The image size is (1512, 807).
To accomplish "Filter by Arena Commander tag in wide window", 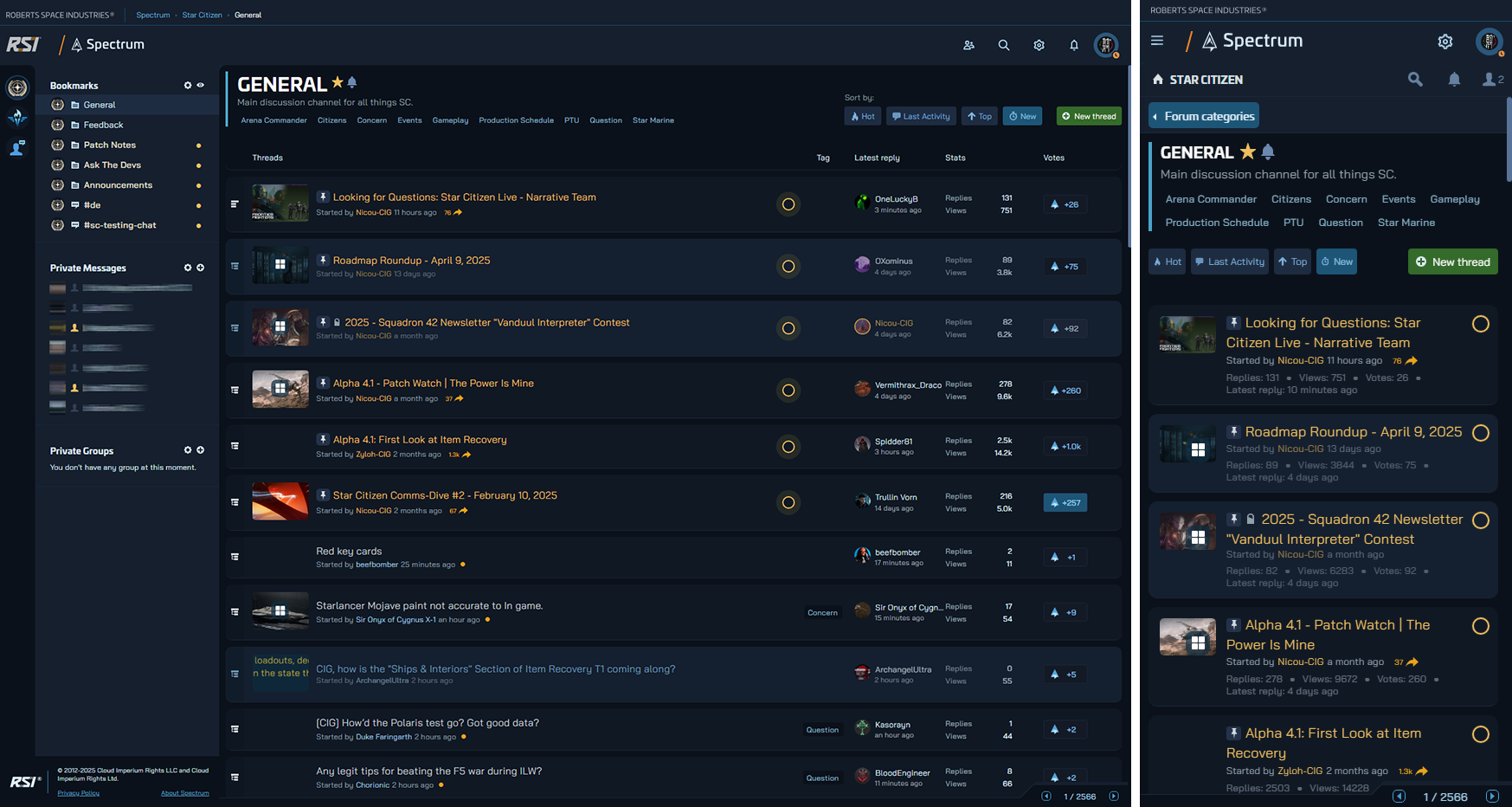I will click(x=273, y=120).
